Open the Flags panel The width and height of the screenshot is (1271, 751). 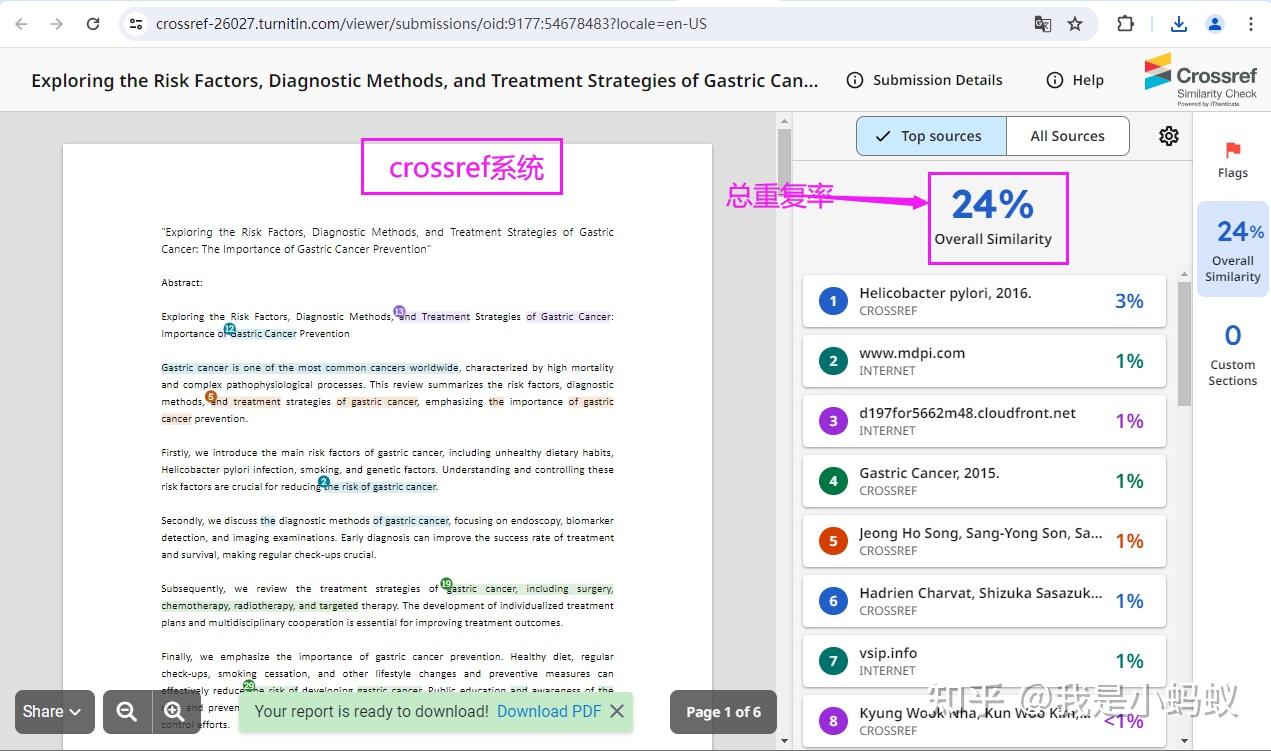coord(1232,160)
